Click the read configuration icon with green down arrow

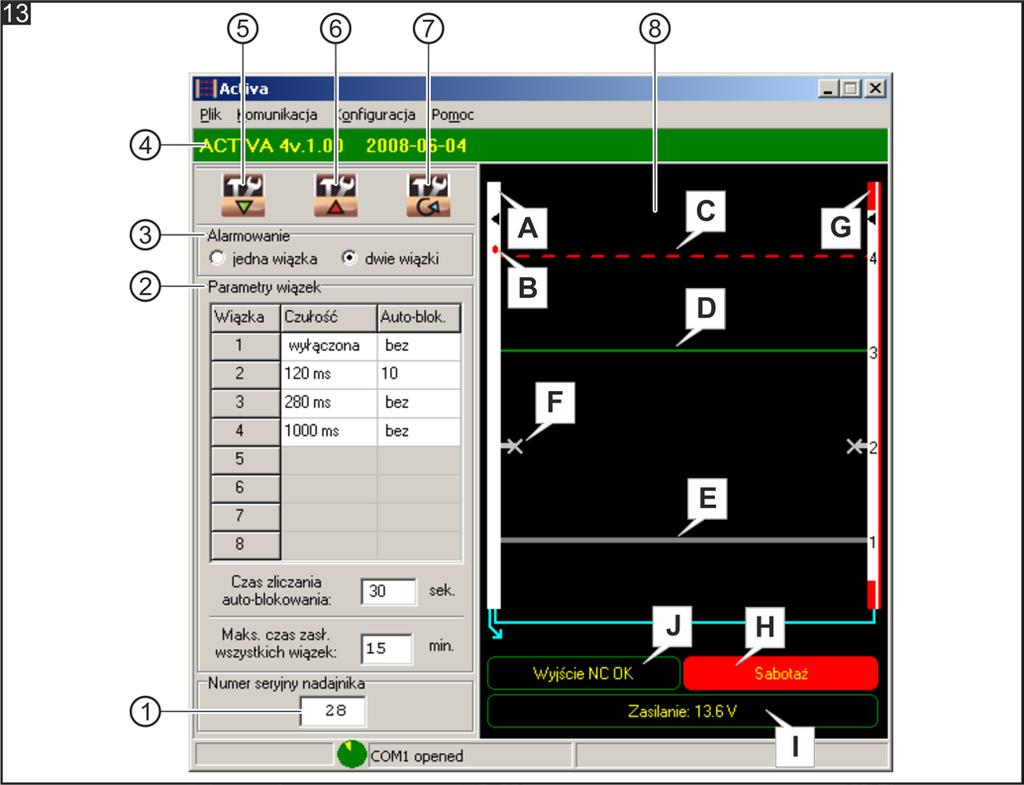pos(243,195)
